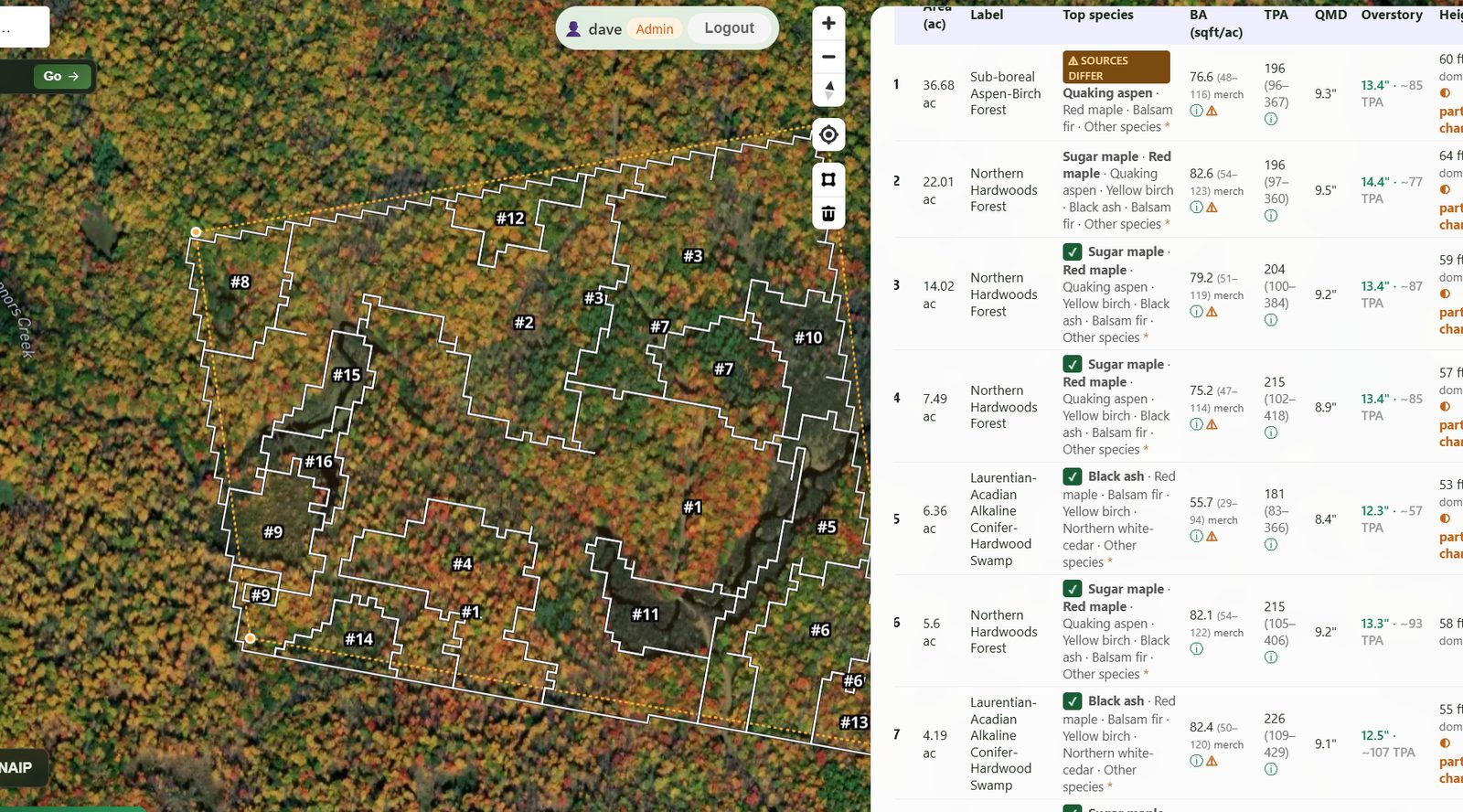This screenshot has height=812, width=1463.
Task: Zoom in on the map
Action: pos(828,24)
